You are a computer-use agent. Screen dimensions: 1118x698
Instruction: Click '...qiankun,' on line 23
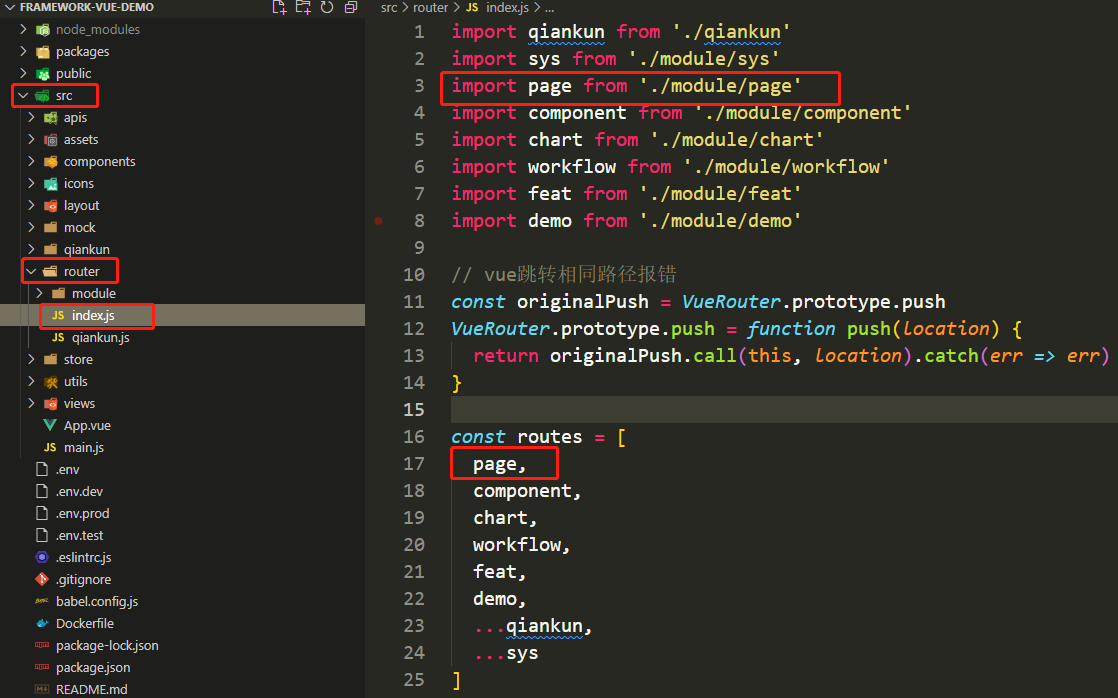click(533, 627)
